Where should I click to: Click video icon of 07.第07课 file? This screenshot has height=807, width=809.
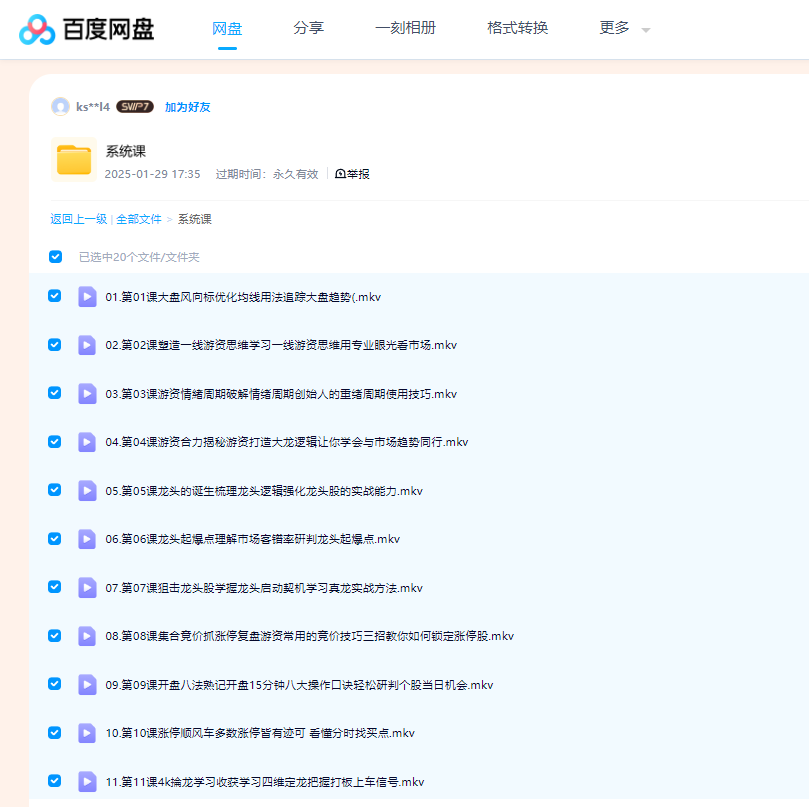click(x=87, y=588)
